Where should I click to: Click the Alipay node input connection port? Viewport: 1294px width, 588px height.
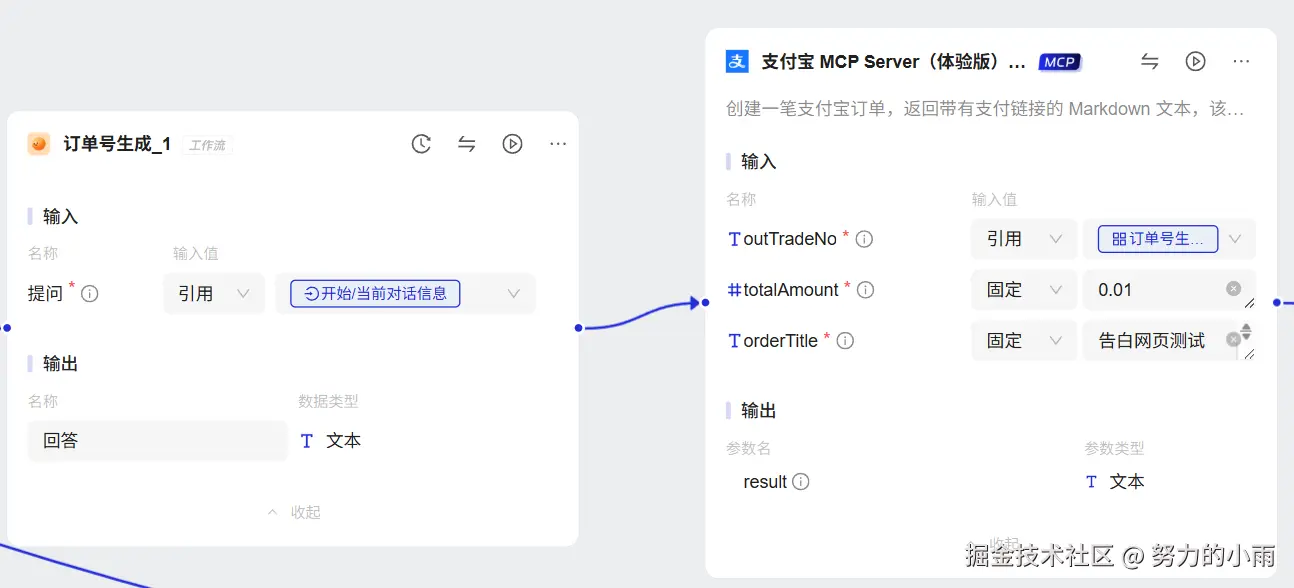706,302
